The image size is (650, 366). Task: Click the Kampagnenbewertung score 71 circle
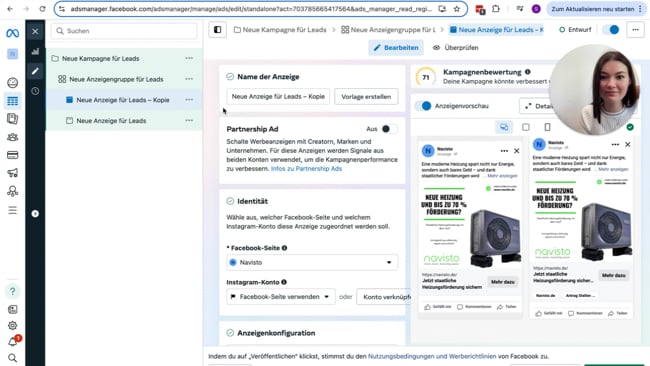pyautogui.click(x=426, y=78)
